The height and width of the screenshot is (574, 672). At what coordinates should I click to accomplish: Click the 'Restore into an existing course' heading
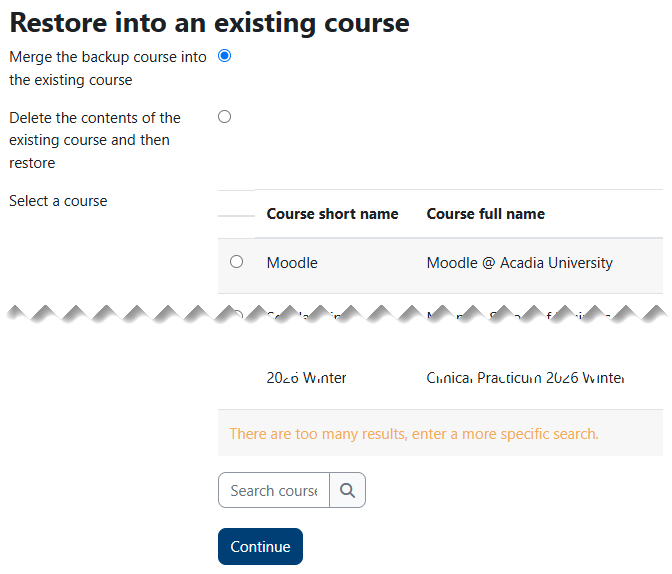[x=209, y=23]
